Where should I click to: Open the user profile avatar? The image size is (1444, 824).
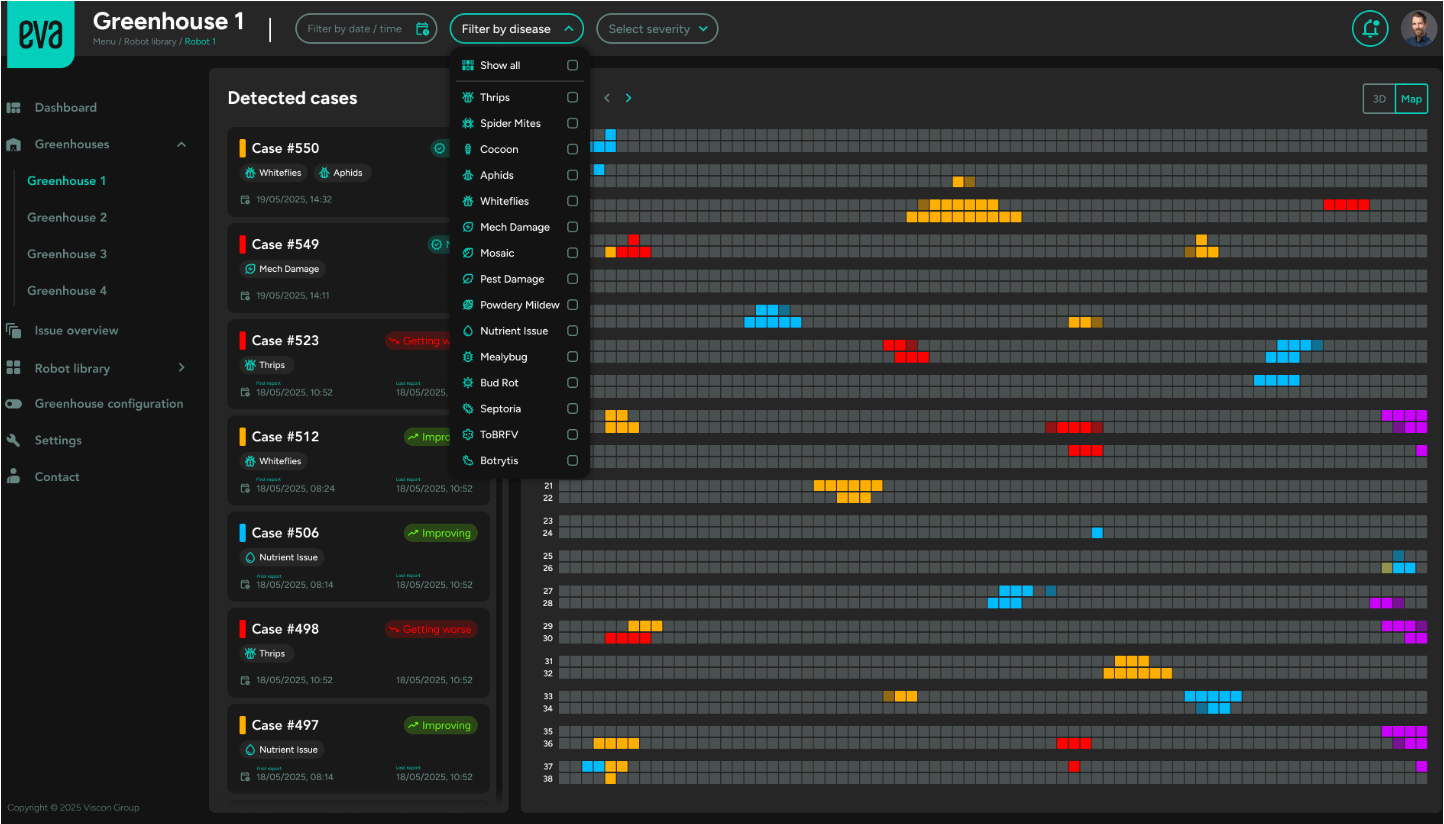pos(1418,29)
